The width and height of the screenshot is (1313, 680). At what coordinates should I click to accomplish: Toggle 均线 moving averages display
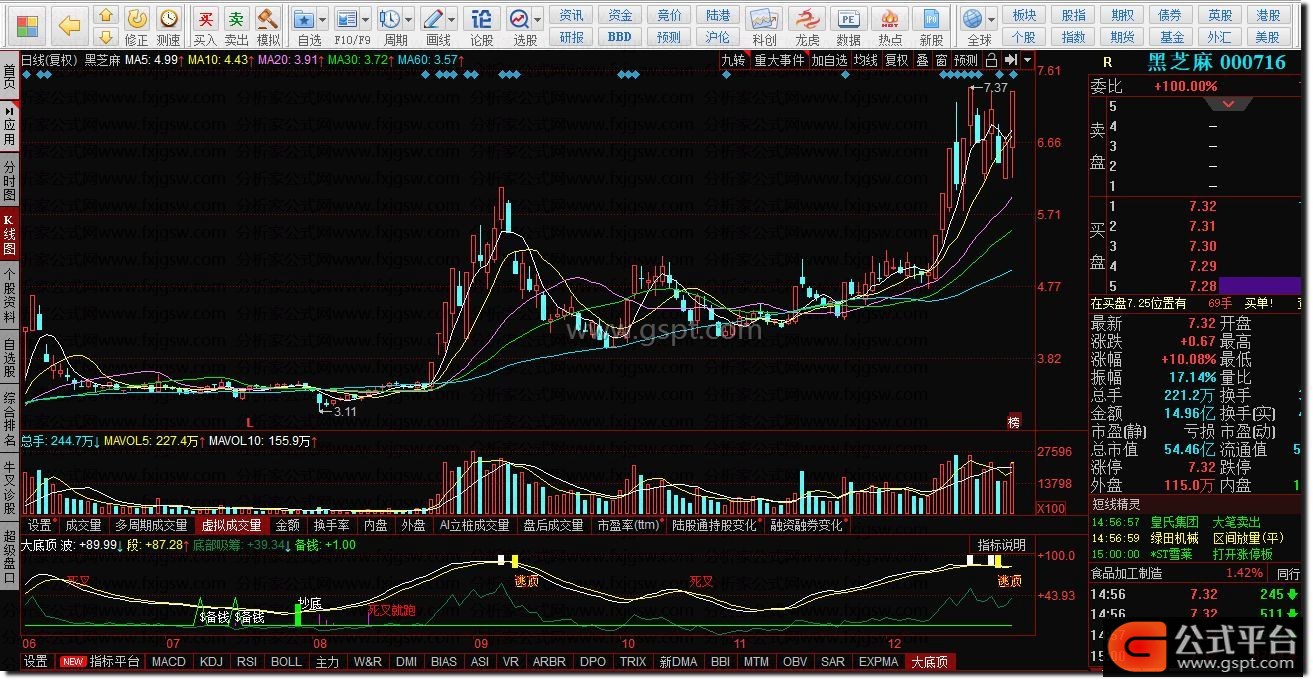pyautogui.click(x=865, y=60)
